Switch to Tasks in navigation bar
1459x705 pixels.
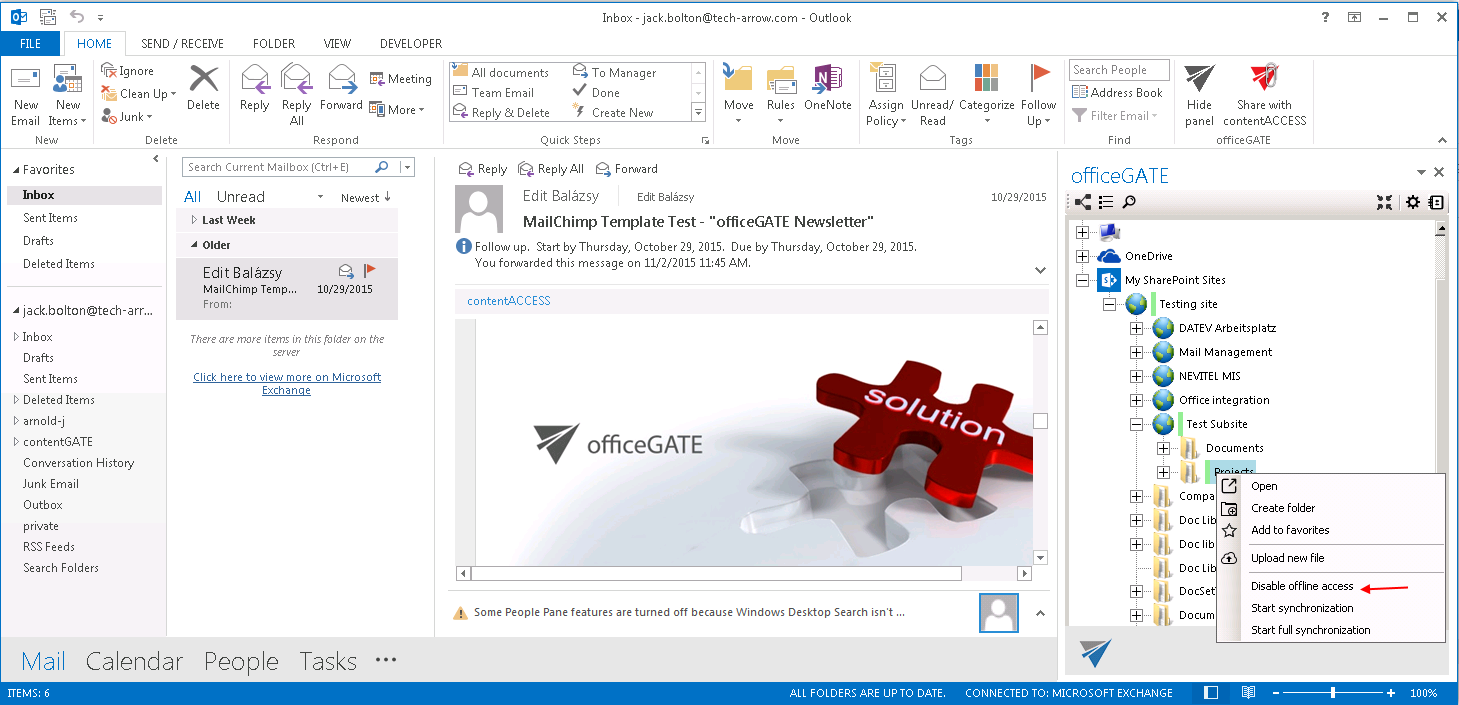328,661
